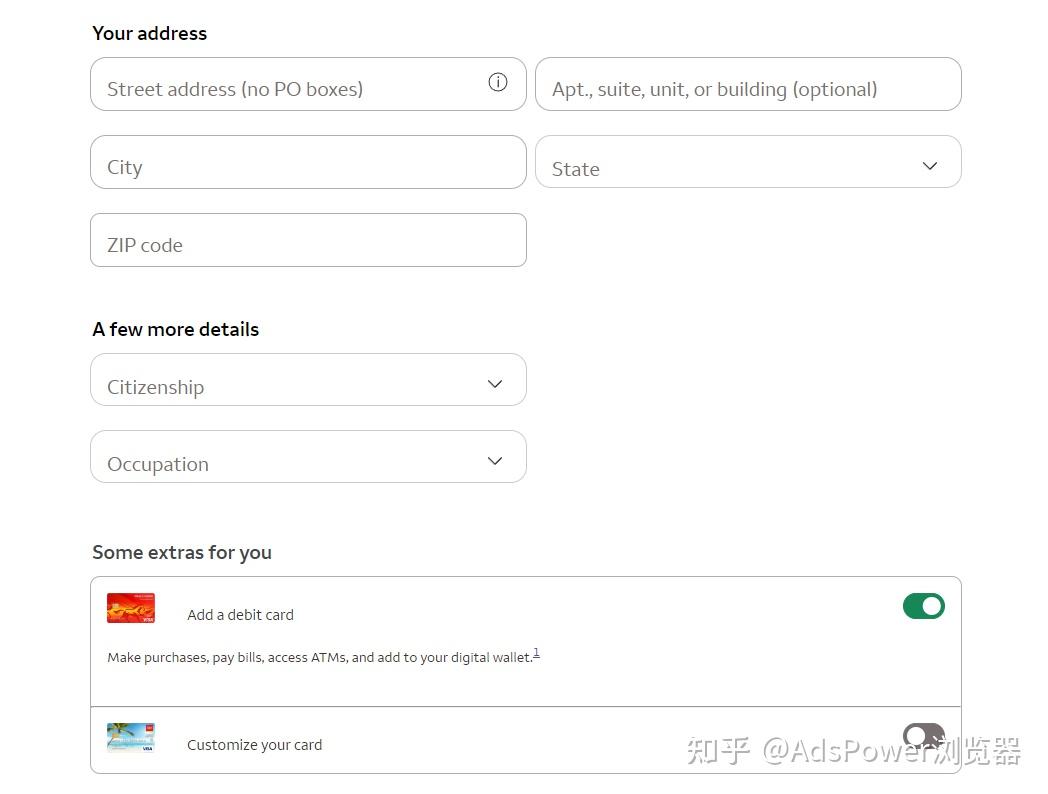Click the Some extras for you header
This screenshot has height=794, width=1048.
[x=182, y=552]
